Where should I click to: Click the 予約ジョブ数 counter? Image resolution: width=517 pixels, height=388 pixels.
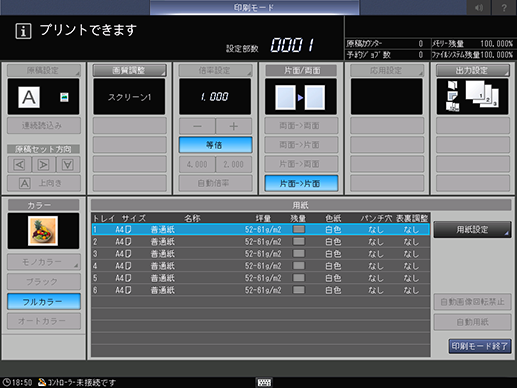(x=385, y=54)
